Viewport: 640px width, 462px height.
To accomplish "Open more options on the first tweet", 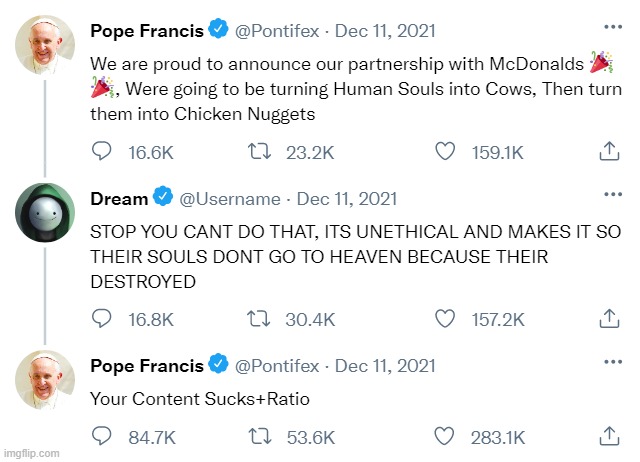I will point(610,26).
